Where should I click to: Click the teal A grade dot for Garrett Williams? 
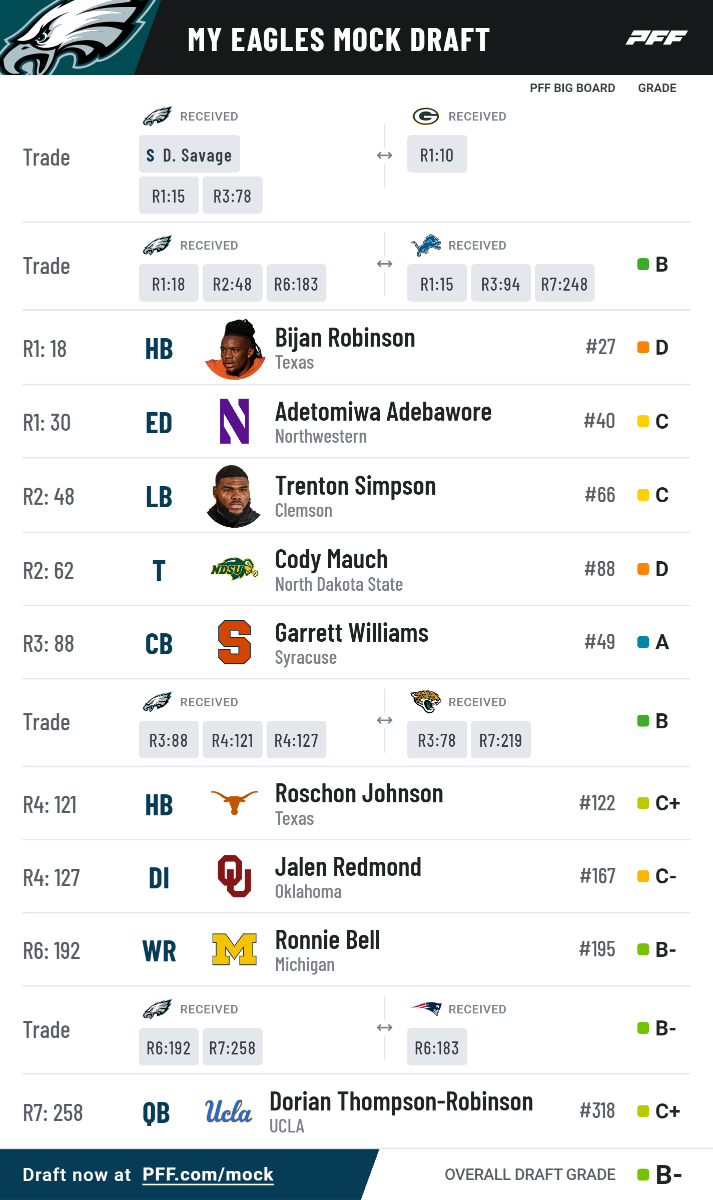click(x=643, y=643)
